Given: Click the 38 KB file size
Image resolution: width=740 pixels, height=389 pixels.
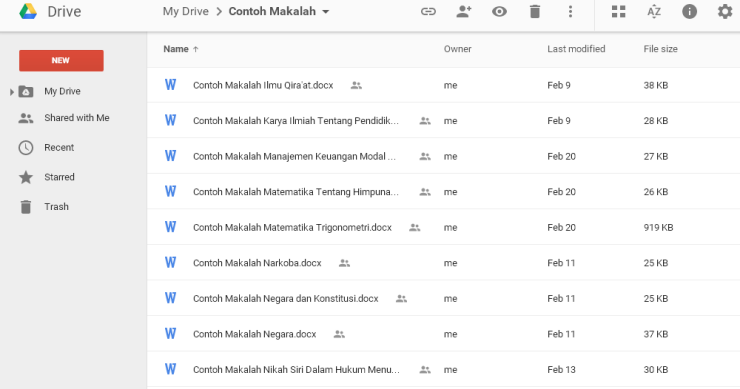Looking at the screenshot, I should [x=656, y=85].
